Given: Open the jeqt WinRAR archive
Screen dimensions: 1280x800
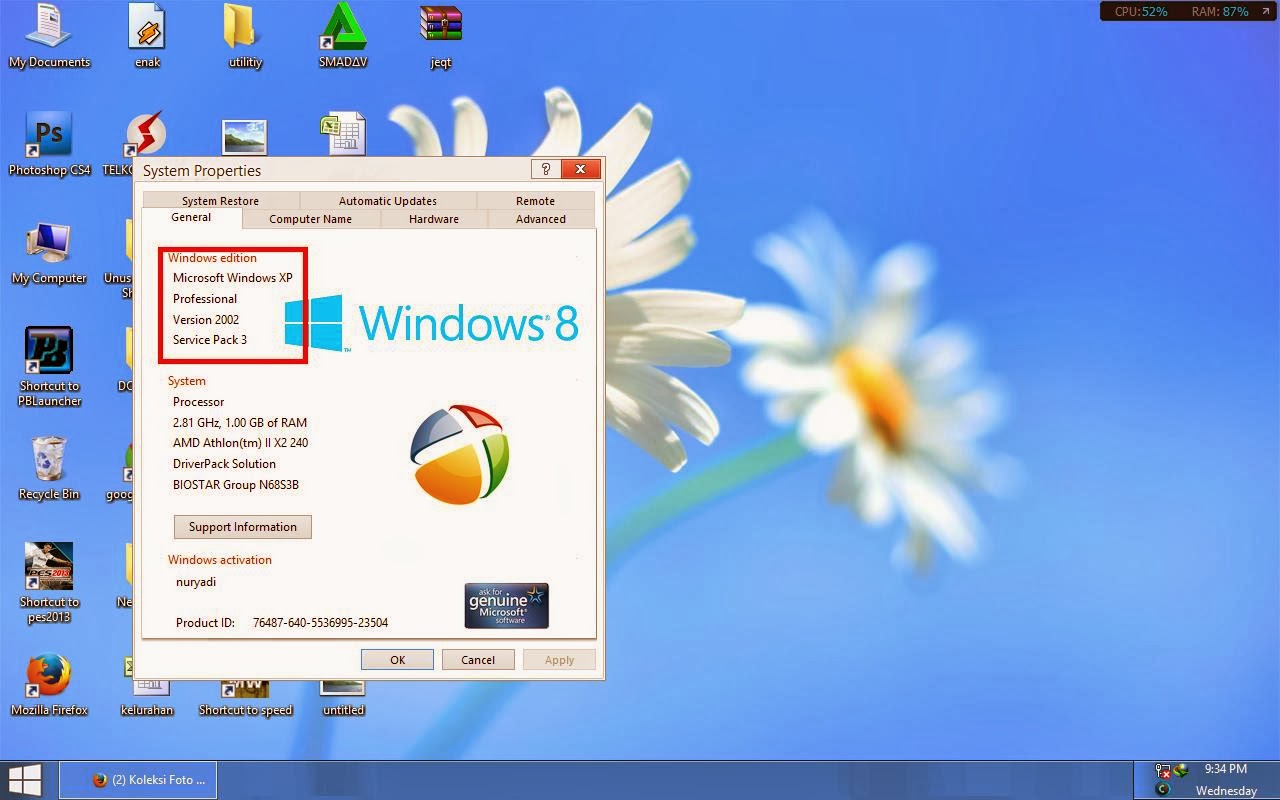Looking at the screenshot, I should [x=439, y=25].
